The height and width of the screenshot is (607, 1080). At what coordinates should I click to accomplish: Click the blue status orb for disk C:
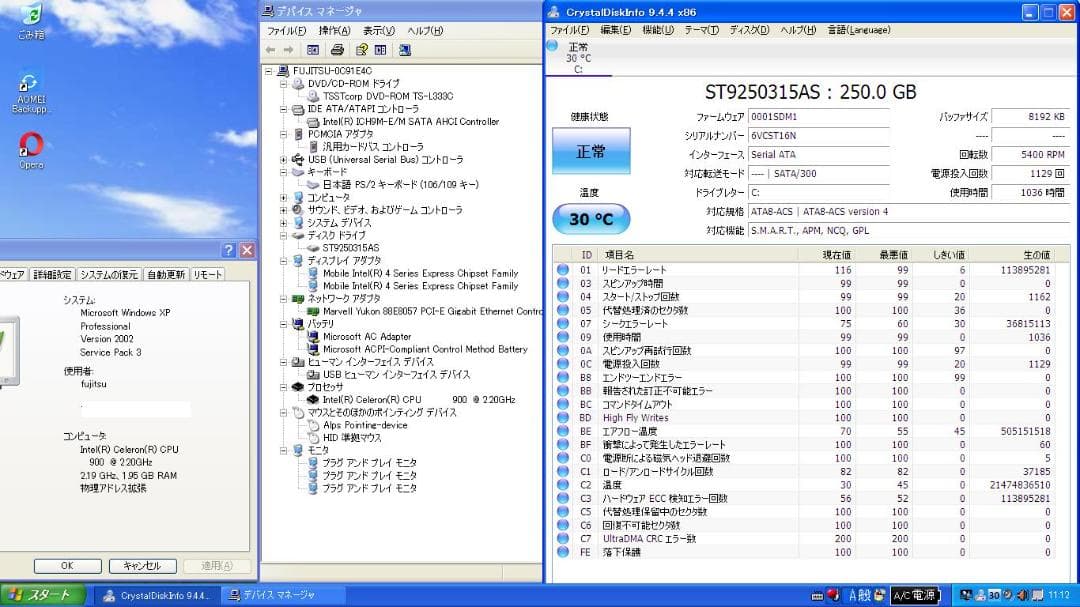click(x=552, y=46)
